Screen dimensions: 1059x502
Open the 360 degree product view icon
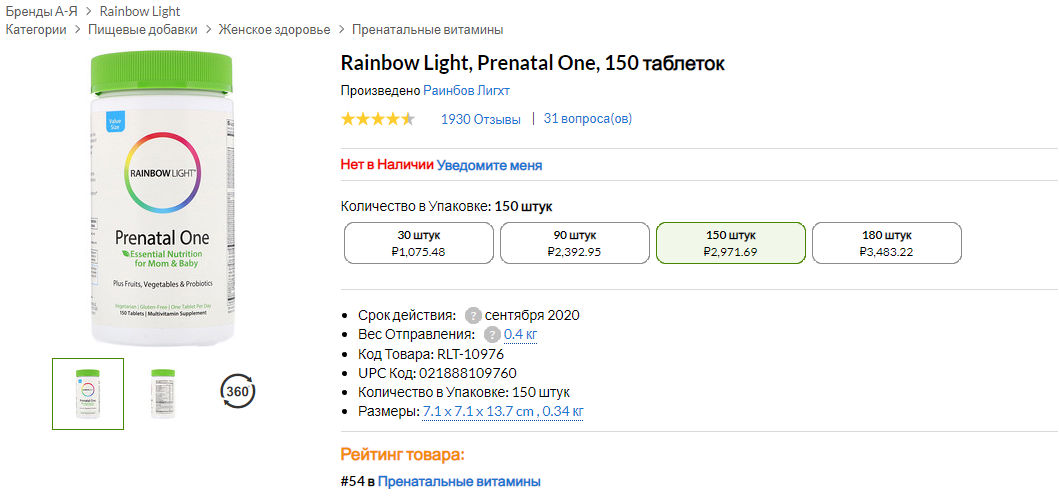(237, 391)
